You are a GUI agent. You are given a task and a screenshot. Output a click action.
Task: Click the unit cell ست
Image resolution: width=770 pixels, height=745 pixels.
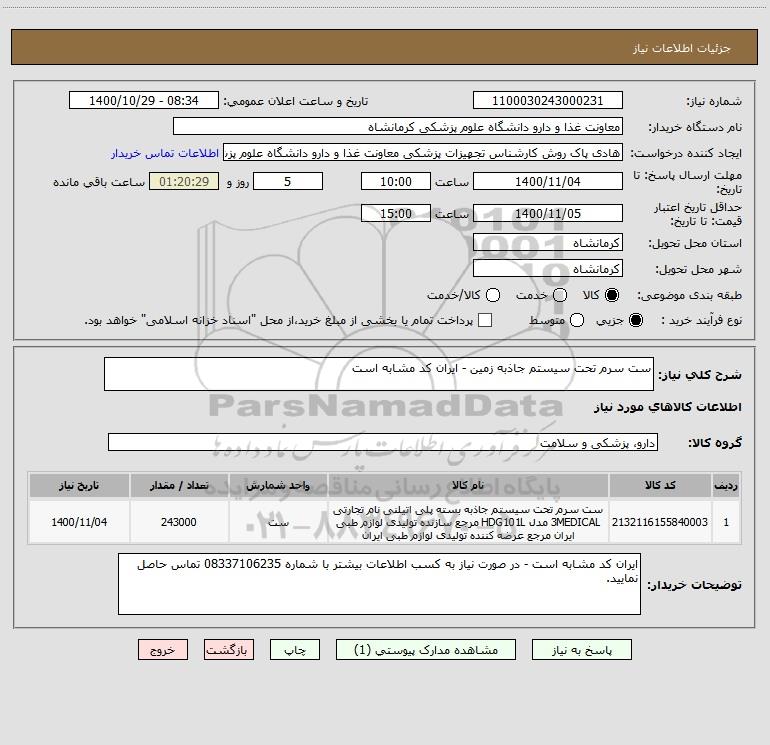click(x=278, y=522)
